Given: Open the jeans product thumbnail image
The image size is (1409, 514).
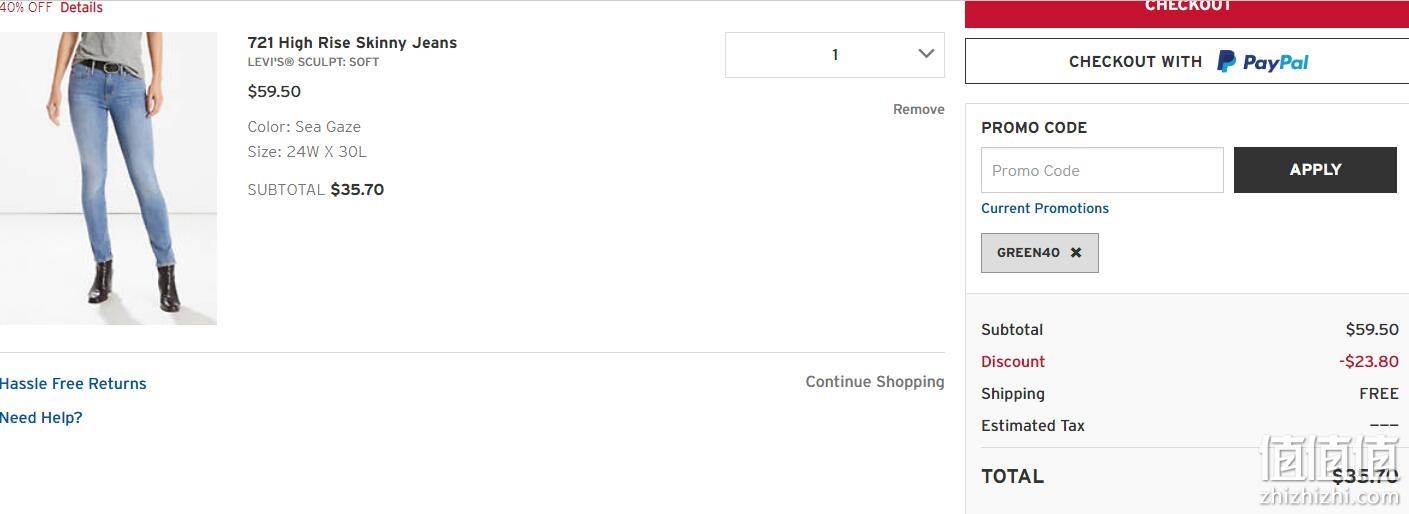Looking at the screenshot, I should pyautogui.click(x=108, y=178).
